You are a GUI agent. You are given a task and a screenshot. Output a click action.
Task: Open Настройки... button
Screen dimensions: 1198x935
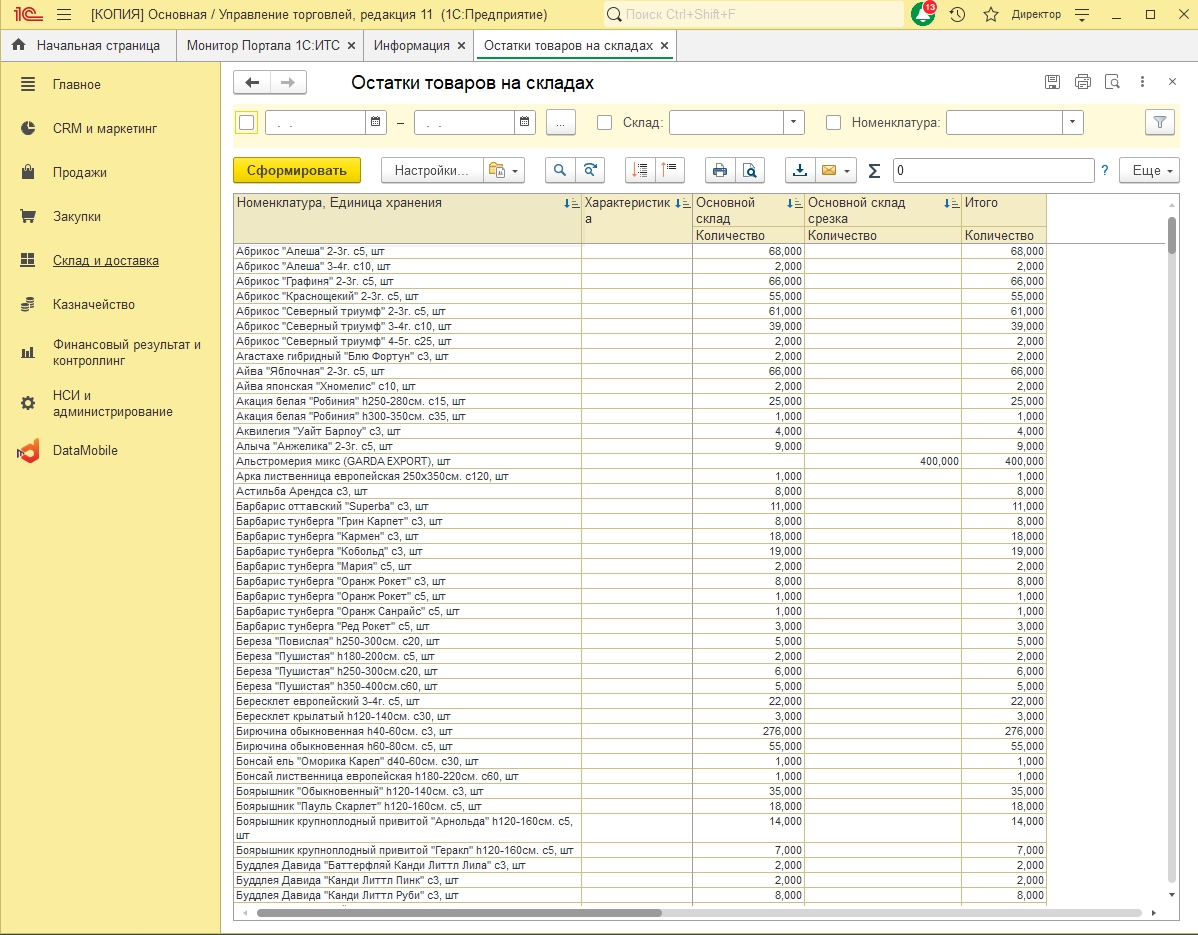[x=432, y=170]
